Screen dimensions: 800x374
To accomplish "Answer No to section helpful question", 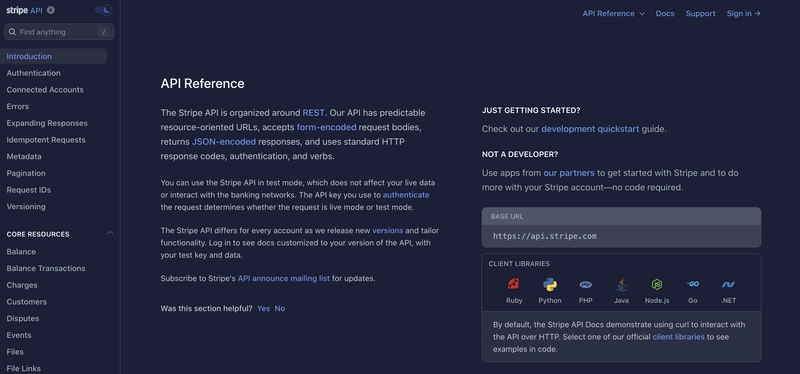I will (x=280, y=308).
